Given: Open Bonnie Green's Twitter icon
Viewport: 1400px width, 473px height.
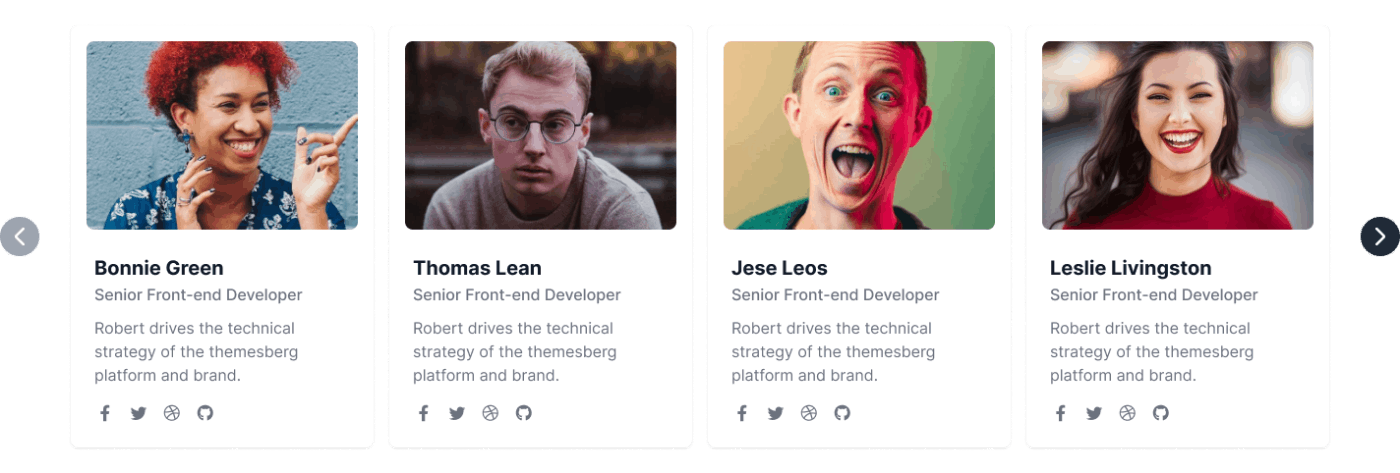Looking at the screenshot, I should [138, 413].
